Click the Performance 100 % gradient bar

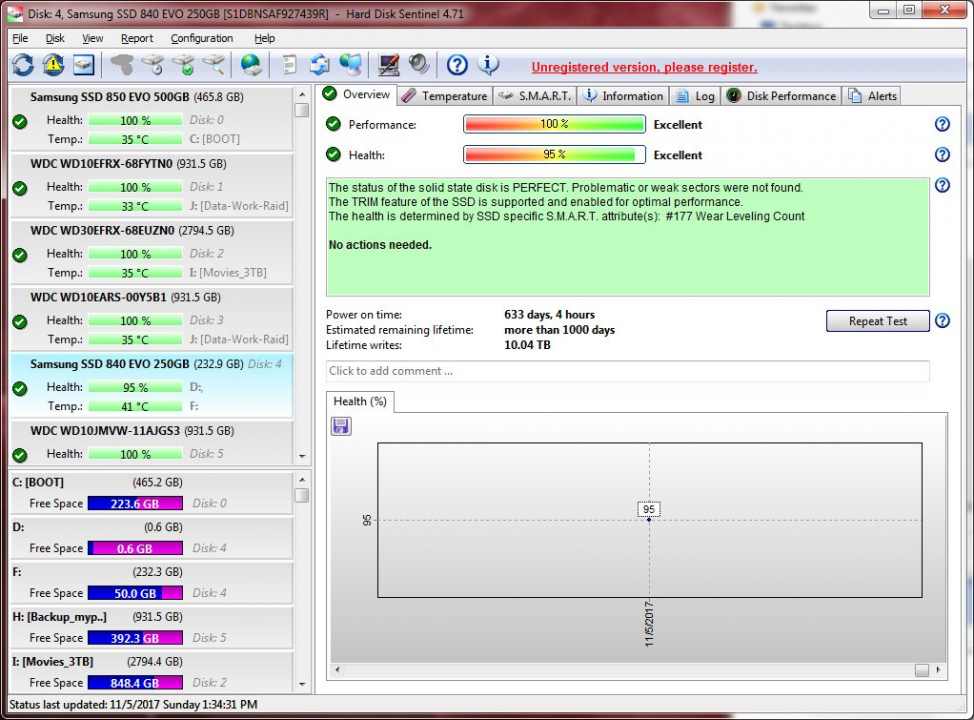click(x=554, y=124)
